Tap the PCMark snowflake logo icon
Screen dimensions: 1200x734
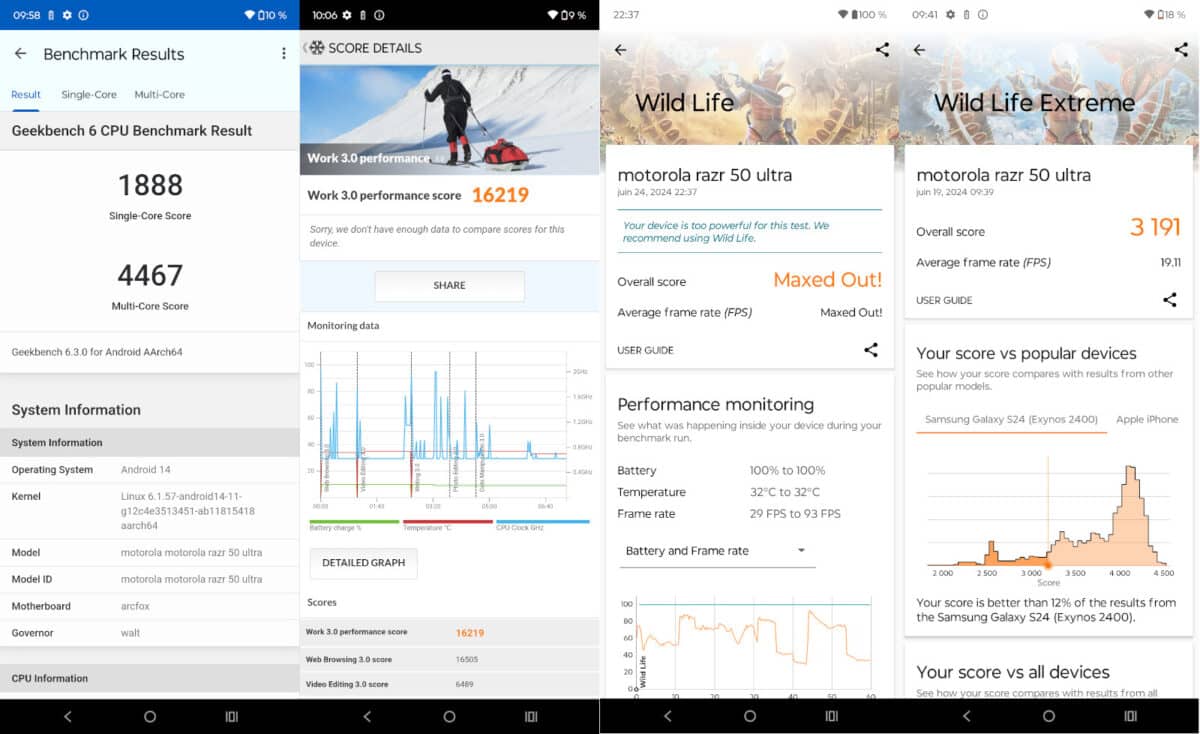point(316,48)
